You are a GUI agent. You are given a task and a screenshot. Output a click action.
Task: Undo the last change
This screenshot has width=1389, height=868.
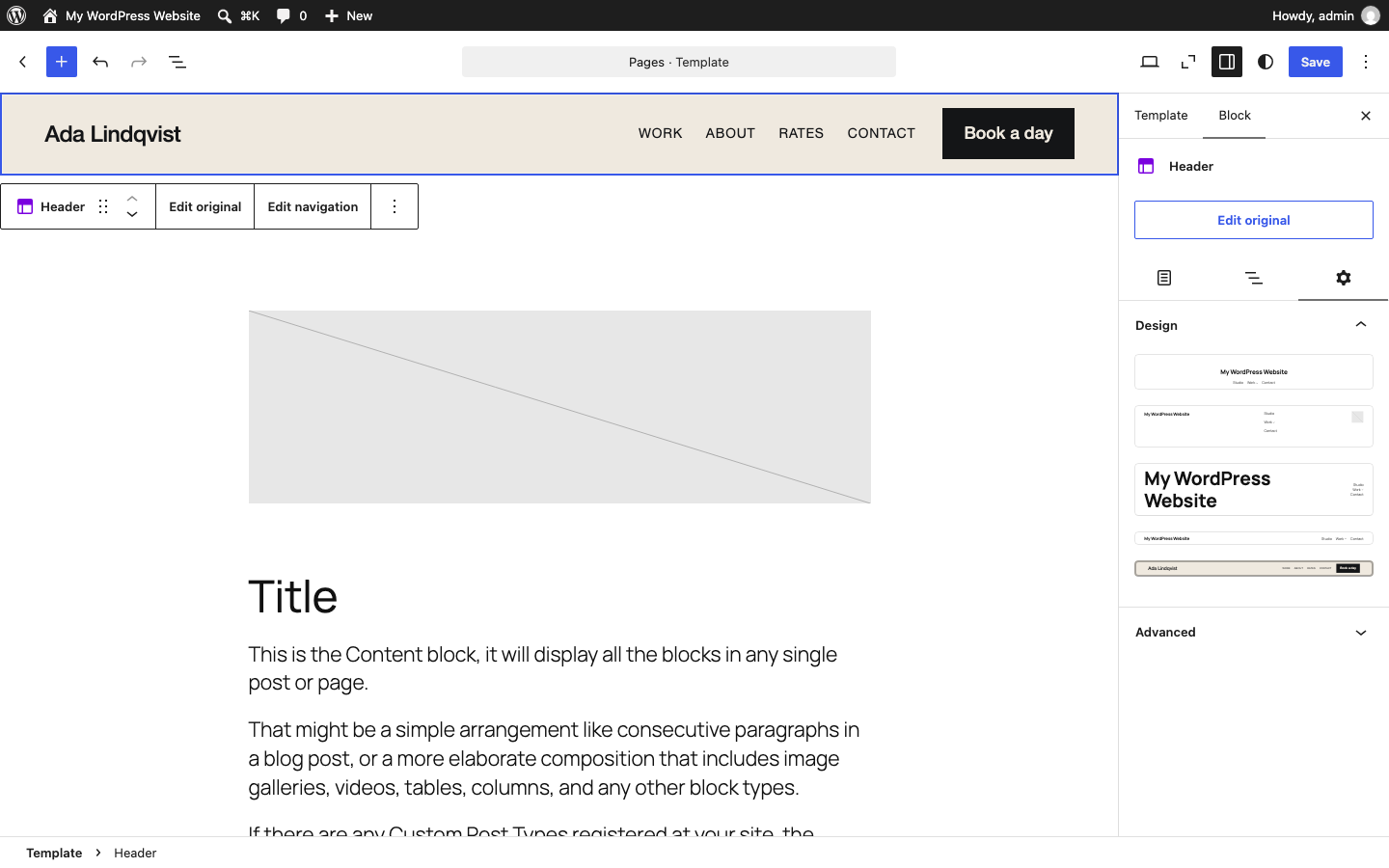click(x=100, y=62)
